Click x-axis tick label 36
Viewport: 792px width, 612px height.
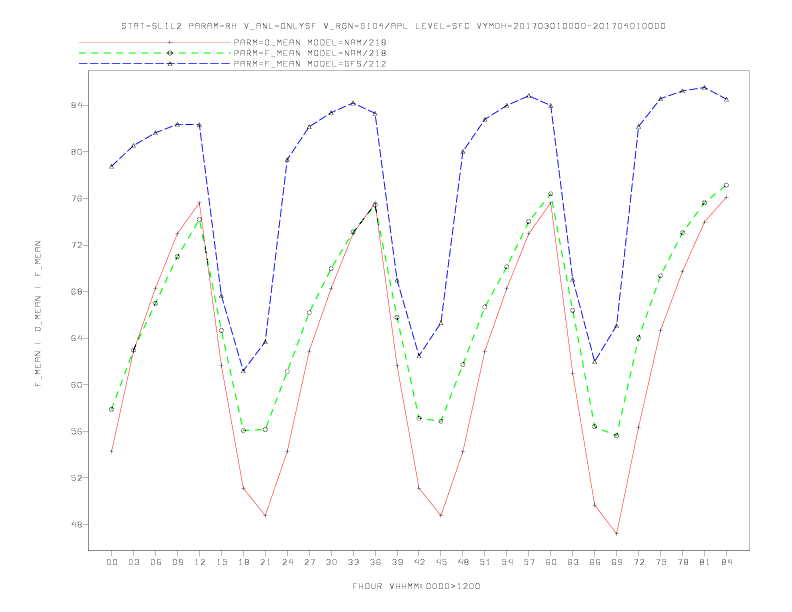click(375, 562)
